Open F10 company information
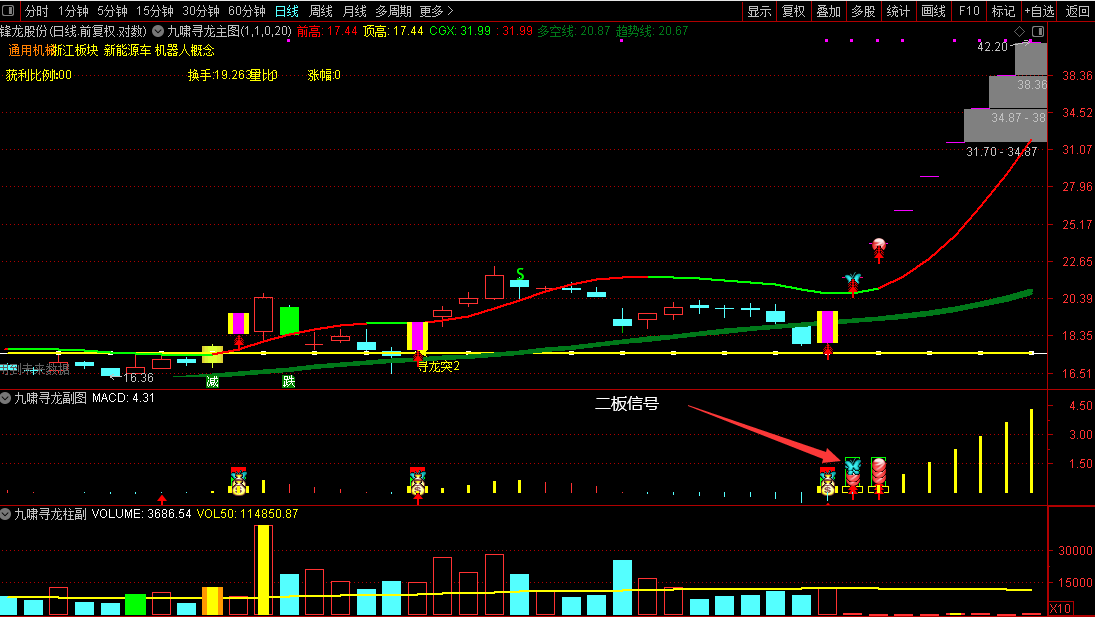The image size is (1095, 617). 969,11
